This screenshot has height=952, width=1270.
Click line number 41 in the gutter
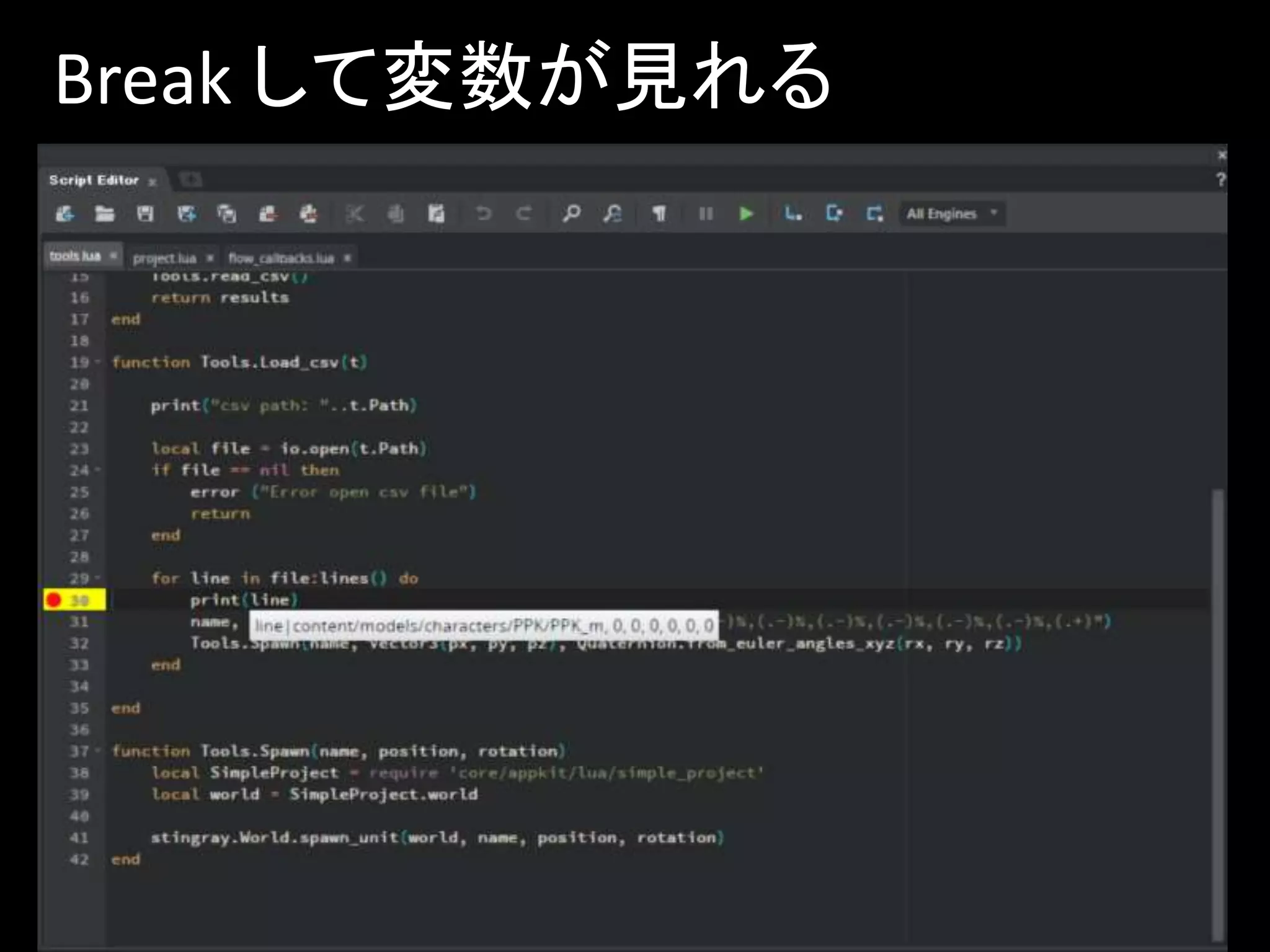pyautogui.click(x=79, y=838)
